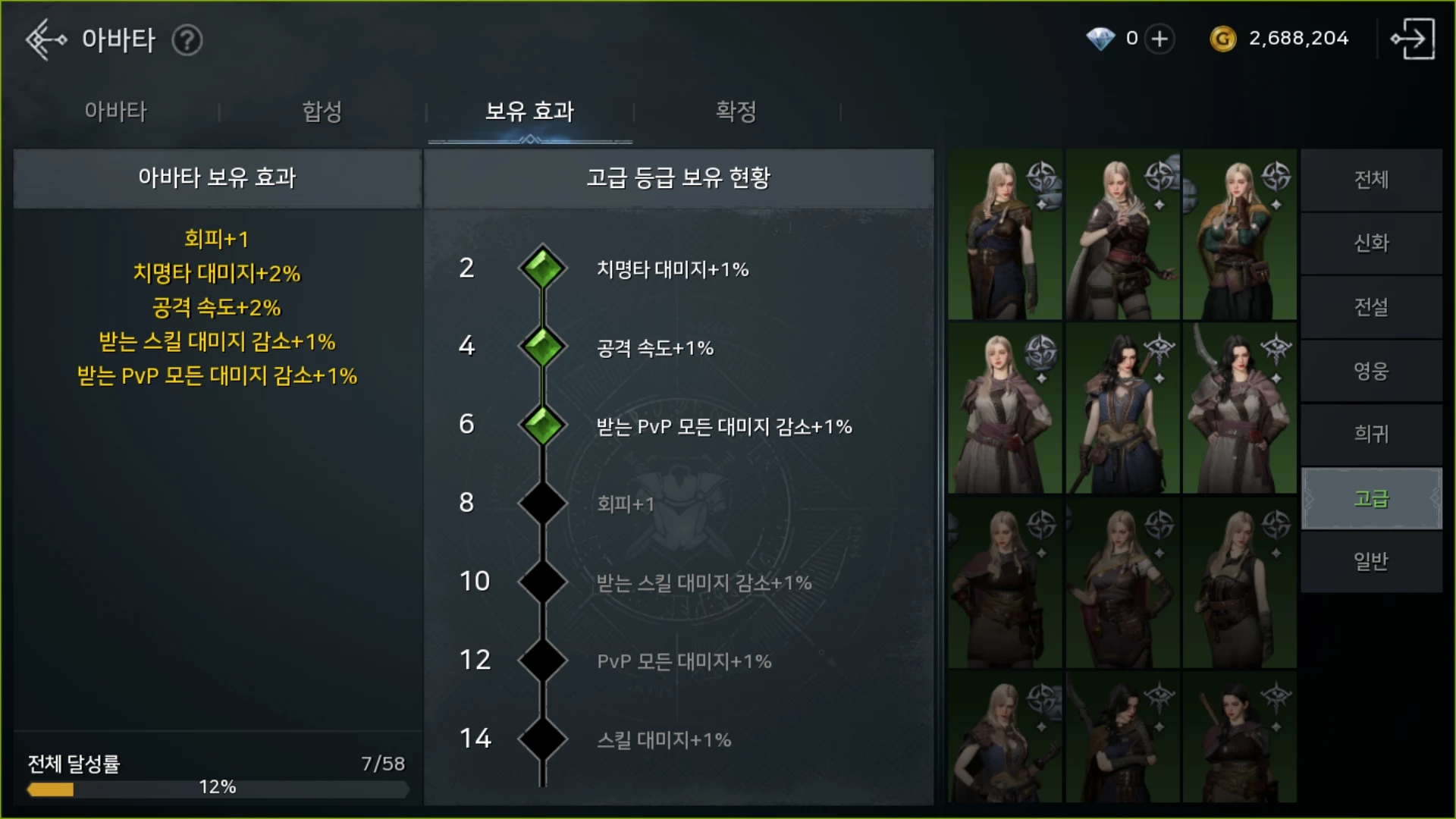Click the black diamond node at level 12

(542, 660)
